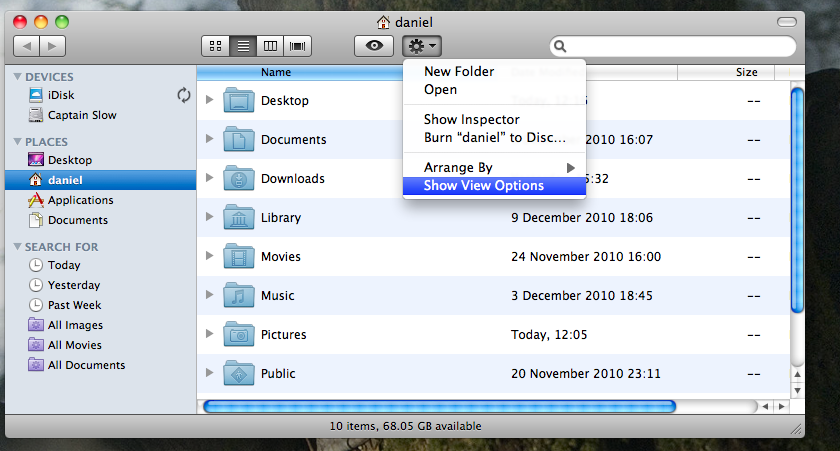The height and width of the screenshot is (451, 840).
Task: Expand the Movies folder row
Action: [x=209, y=256]
